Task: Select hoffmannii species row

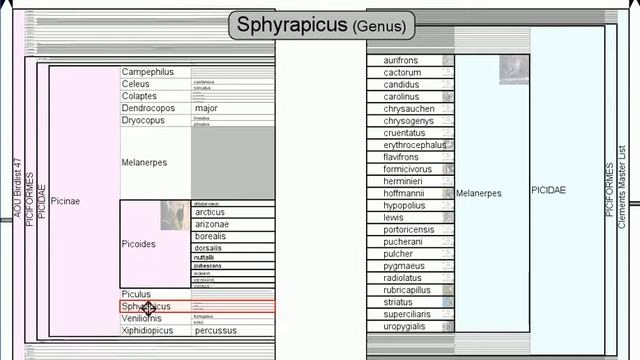Action: (411, 193)
